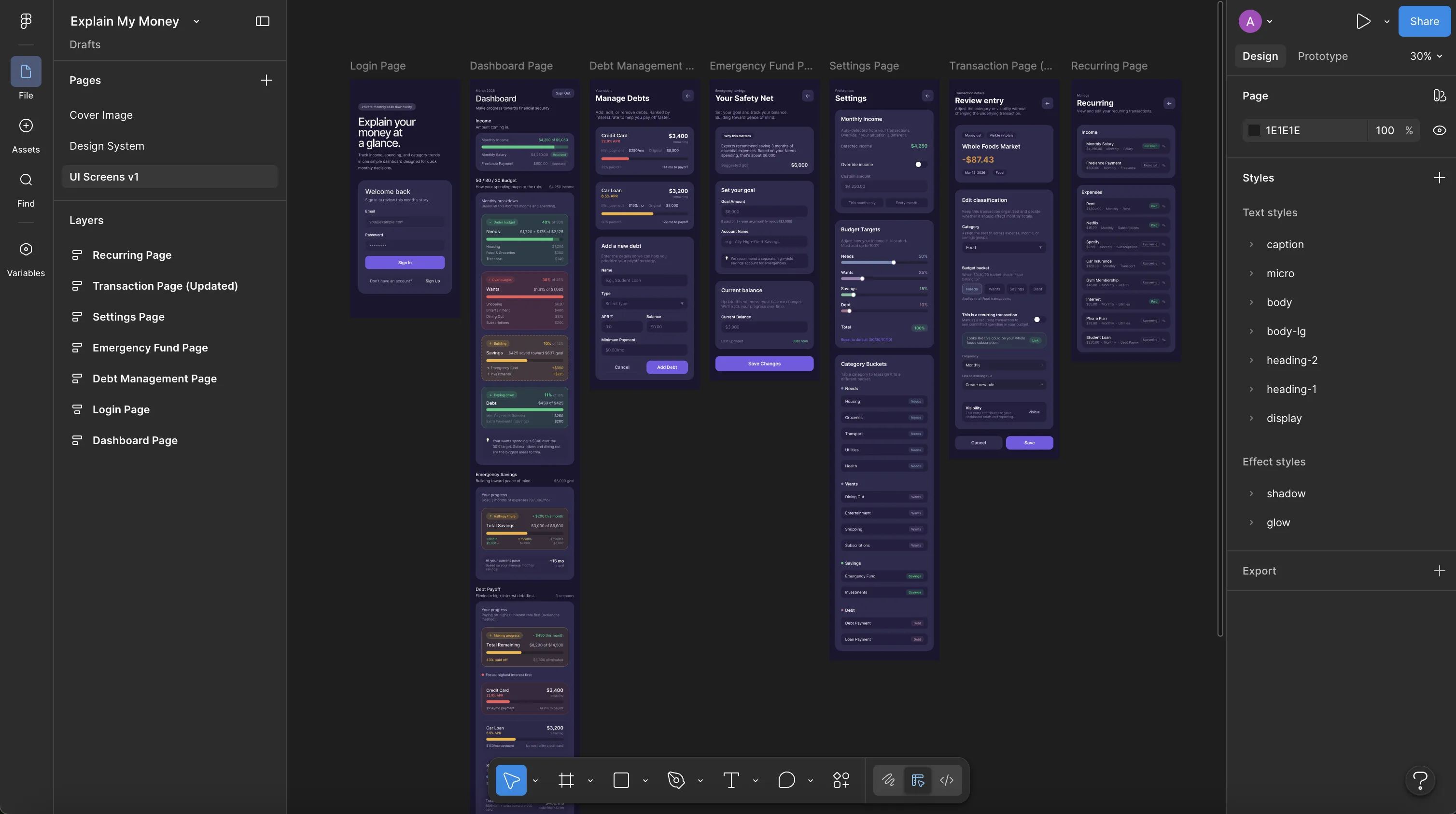Viewport: 1456px width, 814px height.
Task: Toggle visibility of the page background color
Action: [1439, 130]
